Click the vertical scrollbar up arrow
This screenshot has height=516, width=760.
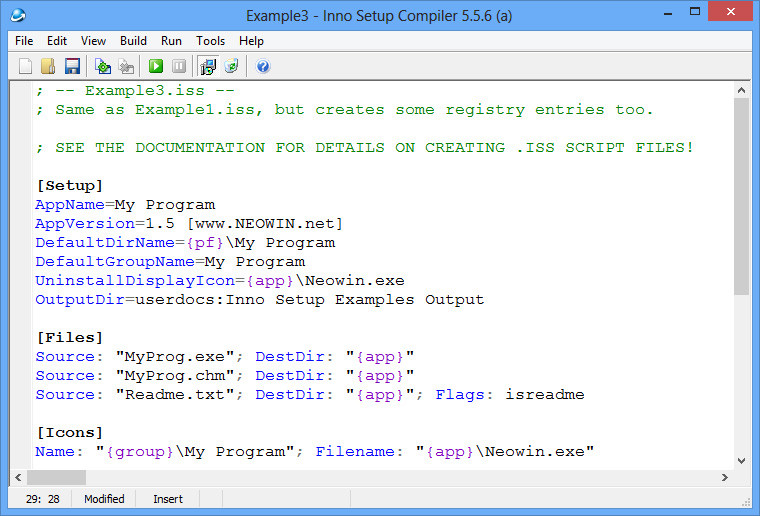click(x=741, y=90)
